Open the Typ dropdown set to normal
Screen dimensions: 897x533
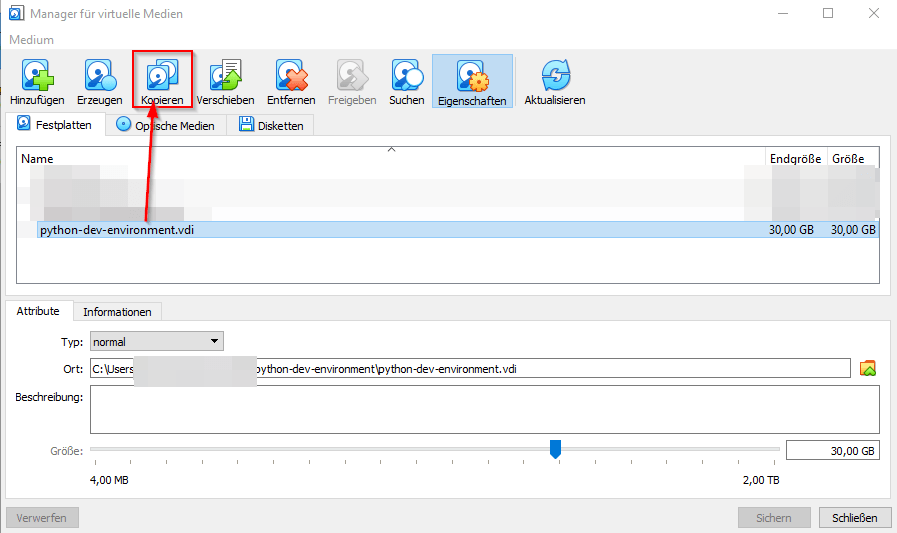pyautogui.click(x=157, y=342)
